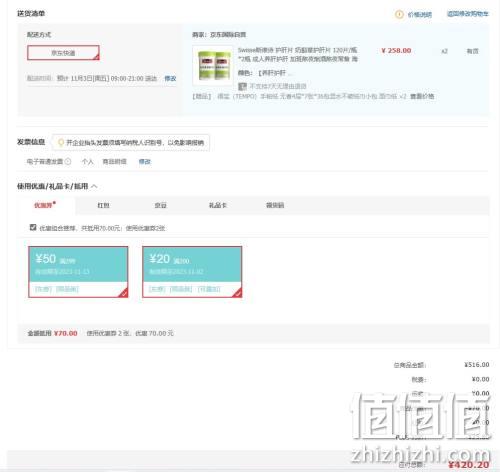Image resolution: width=500 pixels, height=472 pixels.
Task: Click the no 7-day return policy icon
Action: [242, 86]
